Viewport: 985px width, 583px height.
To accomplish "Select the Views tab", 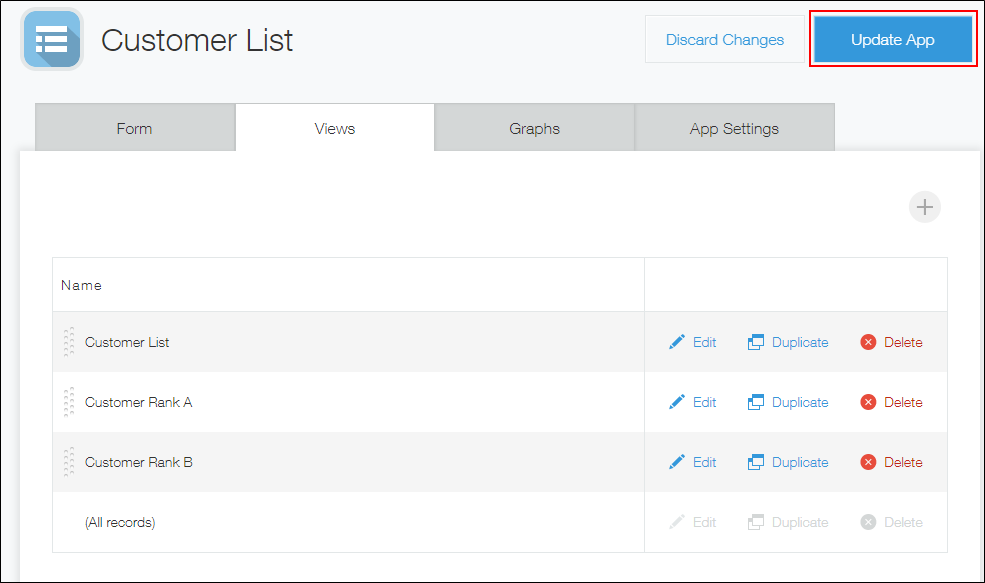I will [334, 128].
